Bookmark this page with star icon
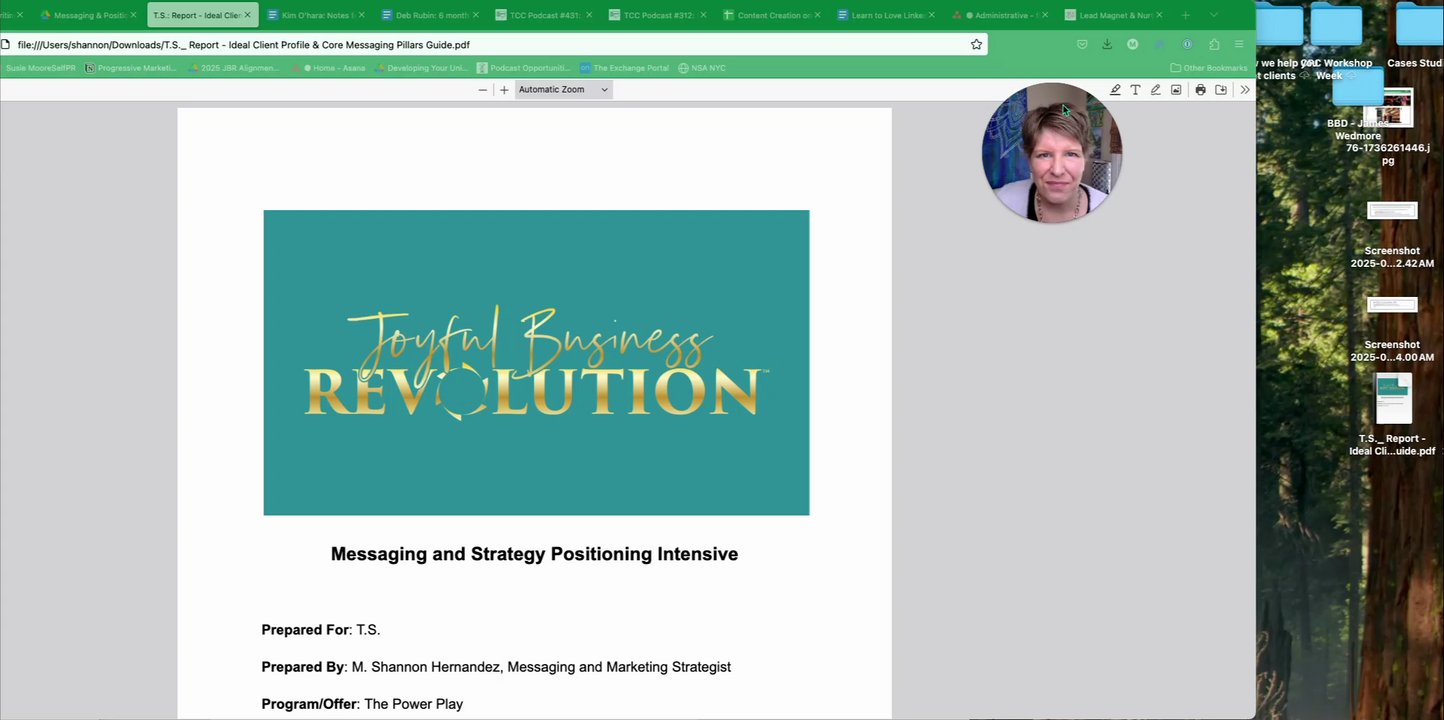 [976, 44]
